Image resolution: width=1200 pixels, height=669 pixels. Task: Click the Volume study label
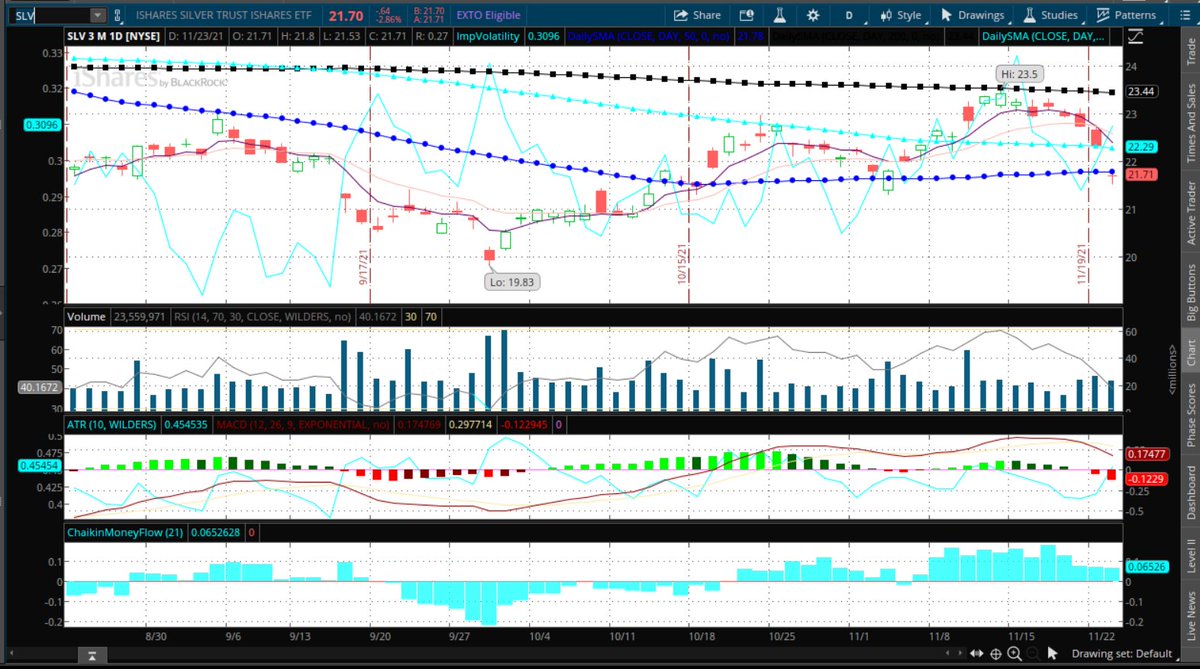[86, 317]
